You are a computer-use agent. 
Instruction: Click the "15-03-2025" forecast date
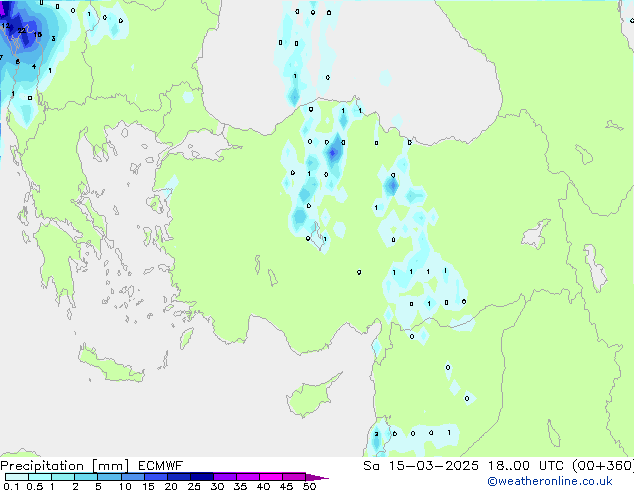(434, 466)
